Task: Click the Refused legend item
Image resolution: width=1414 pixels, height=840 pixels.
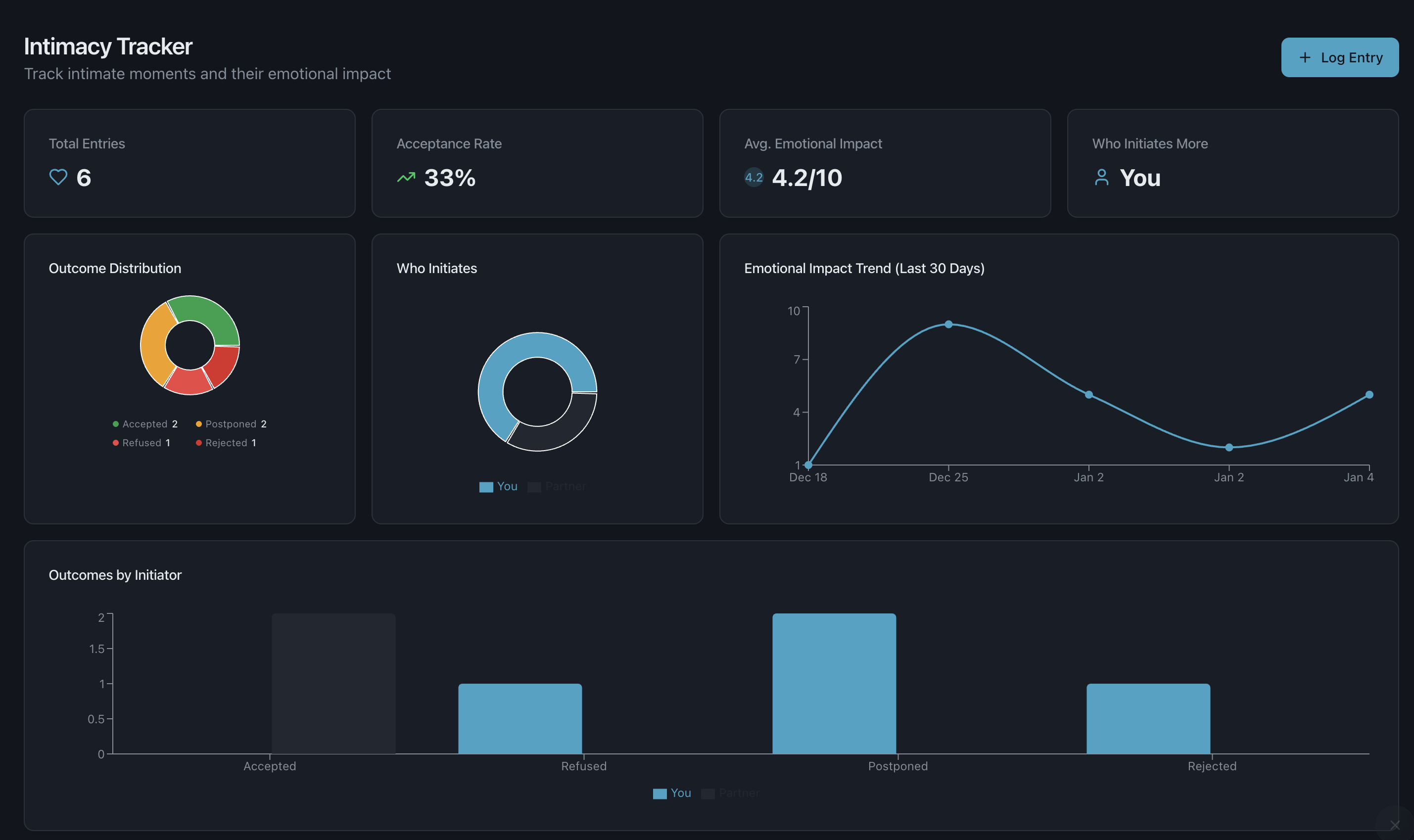Action: coord(141,443)
